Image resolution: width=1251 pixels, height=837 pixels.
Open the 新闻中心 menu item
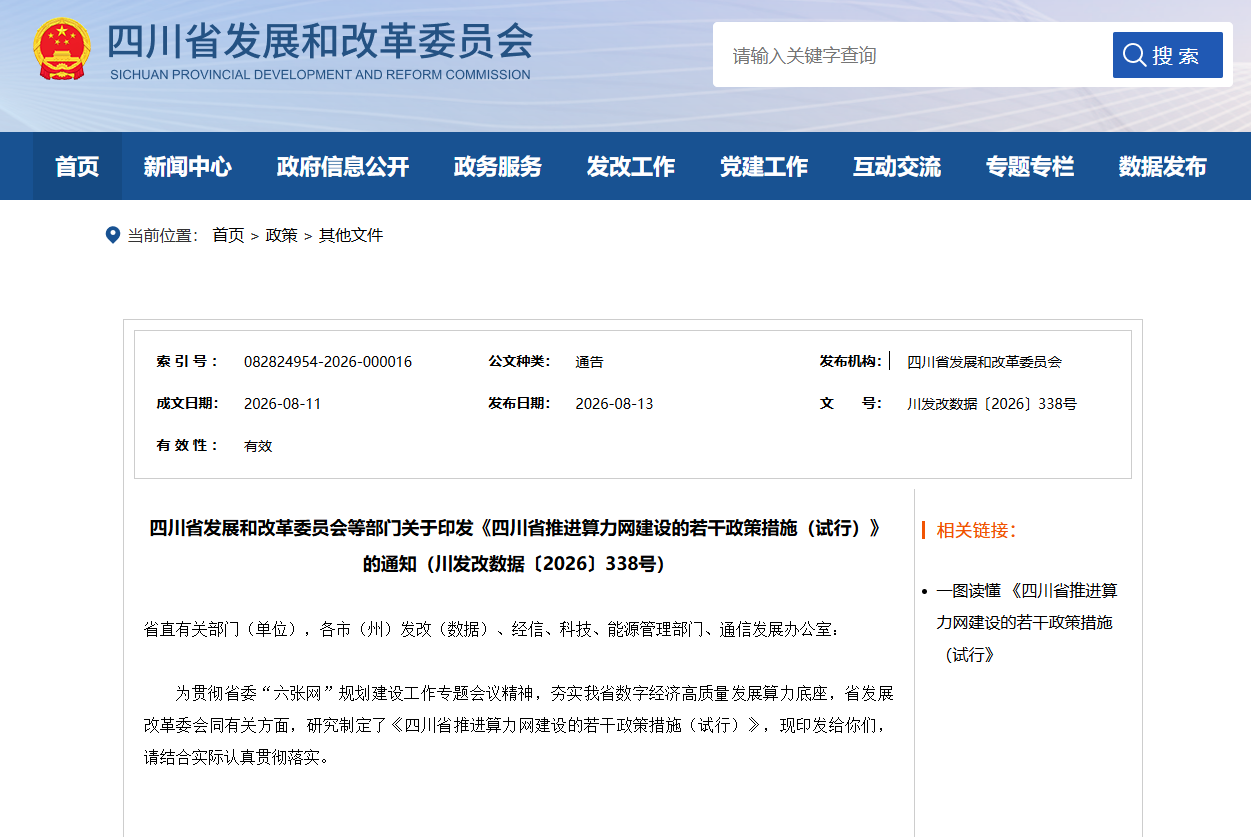187,166
